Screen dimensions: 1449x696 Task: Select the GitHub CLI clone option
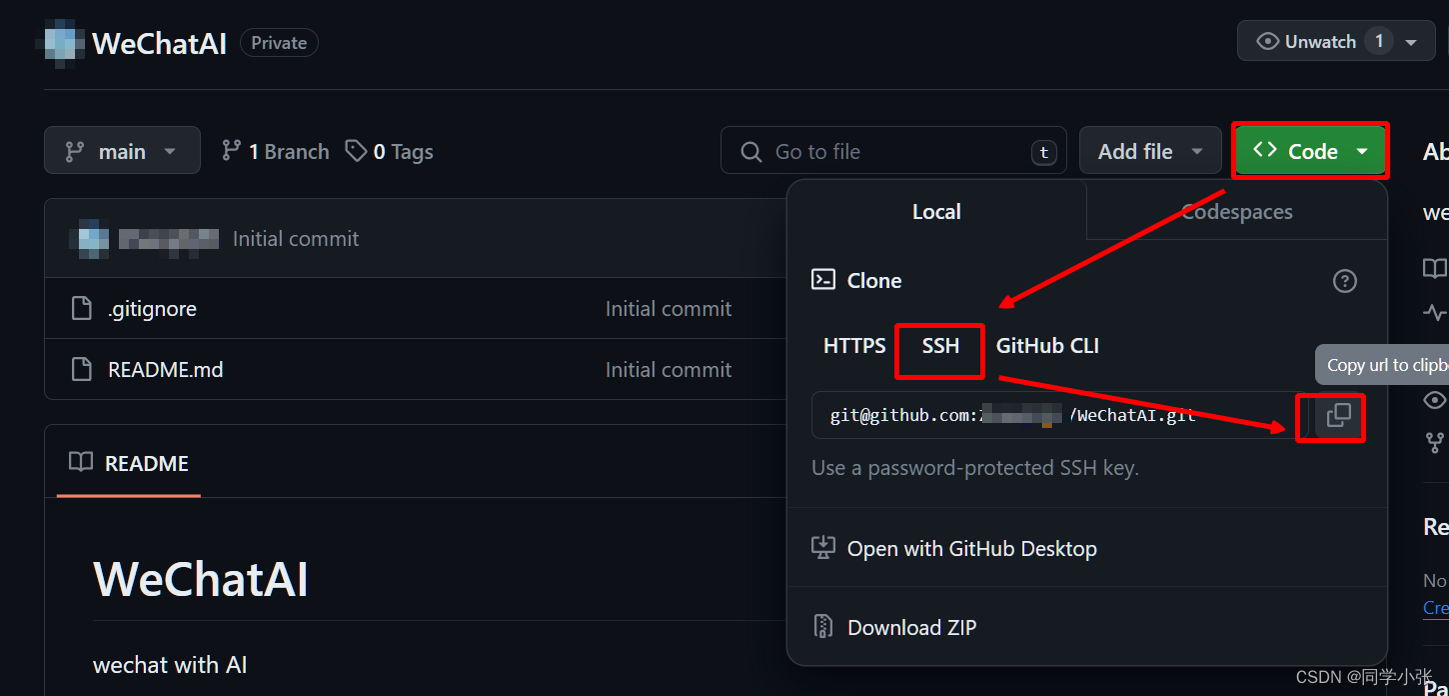coord(1047,346)
